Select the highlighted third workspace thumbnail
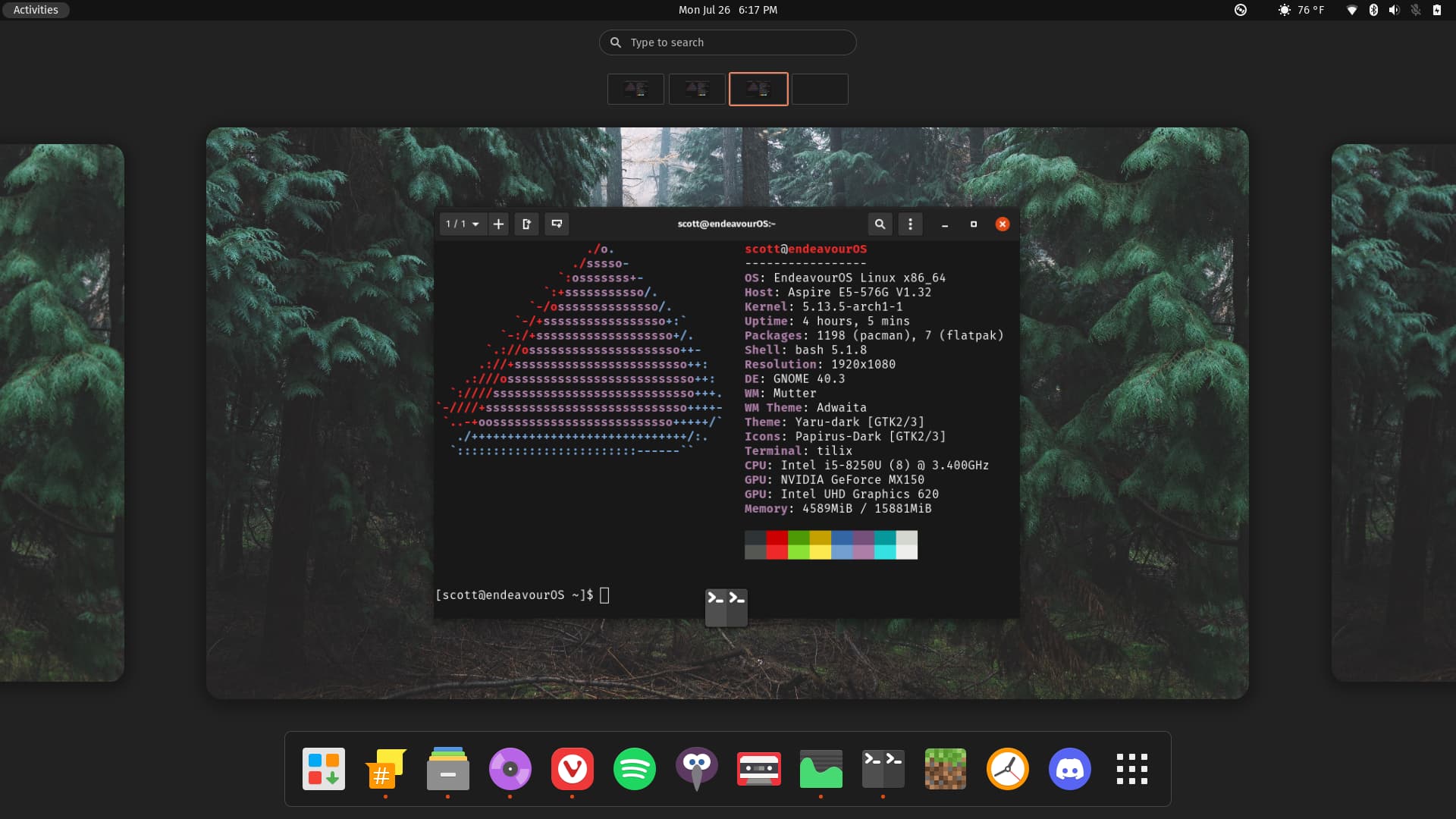This screenshot has width=1456, height=819. [x=758, y=89]
